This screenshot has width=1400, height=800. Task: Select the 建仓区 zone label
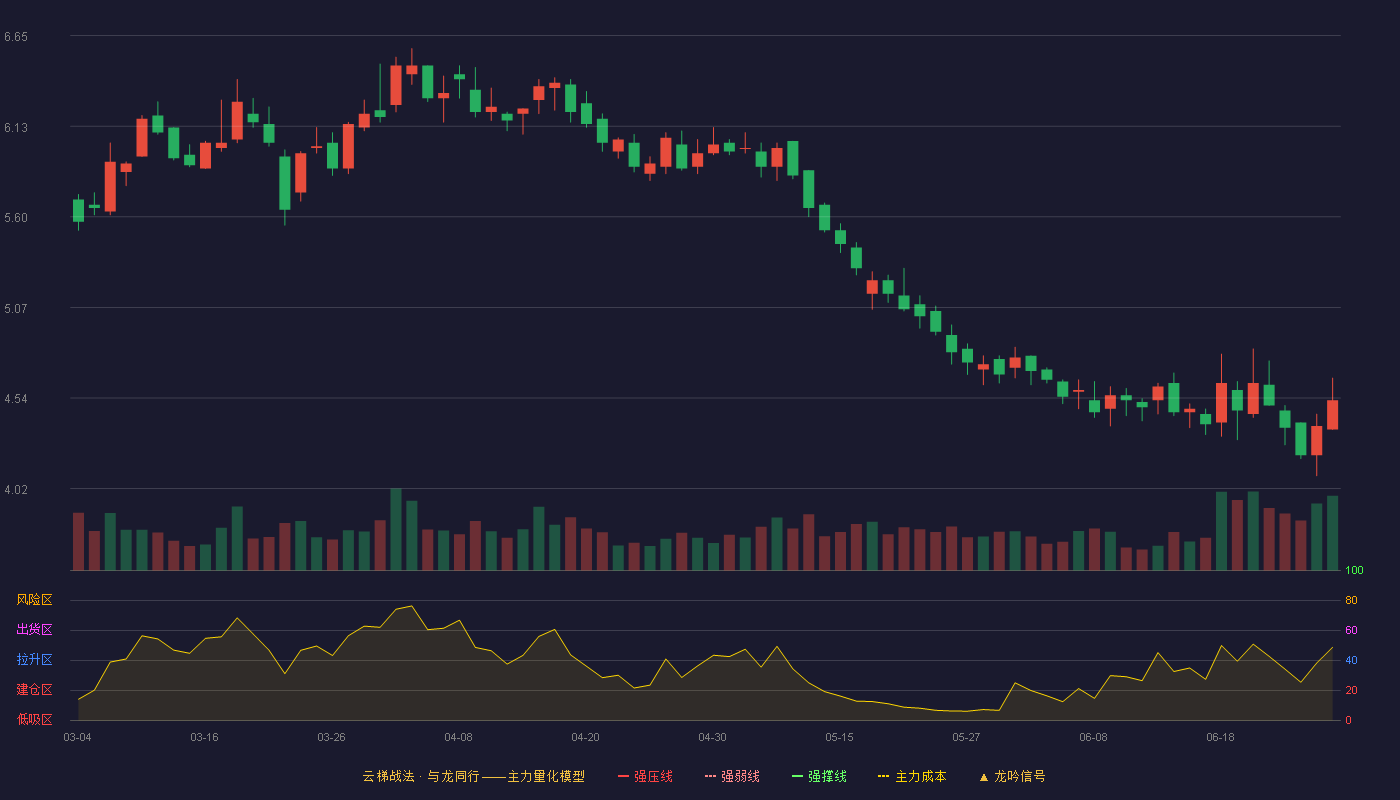click(x=34, y=690)
